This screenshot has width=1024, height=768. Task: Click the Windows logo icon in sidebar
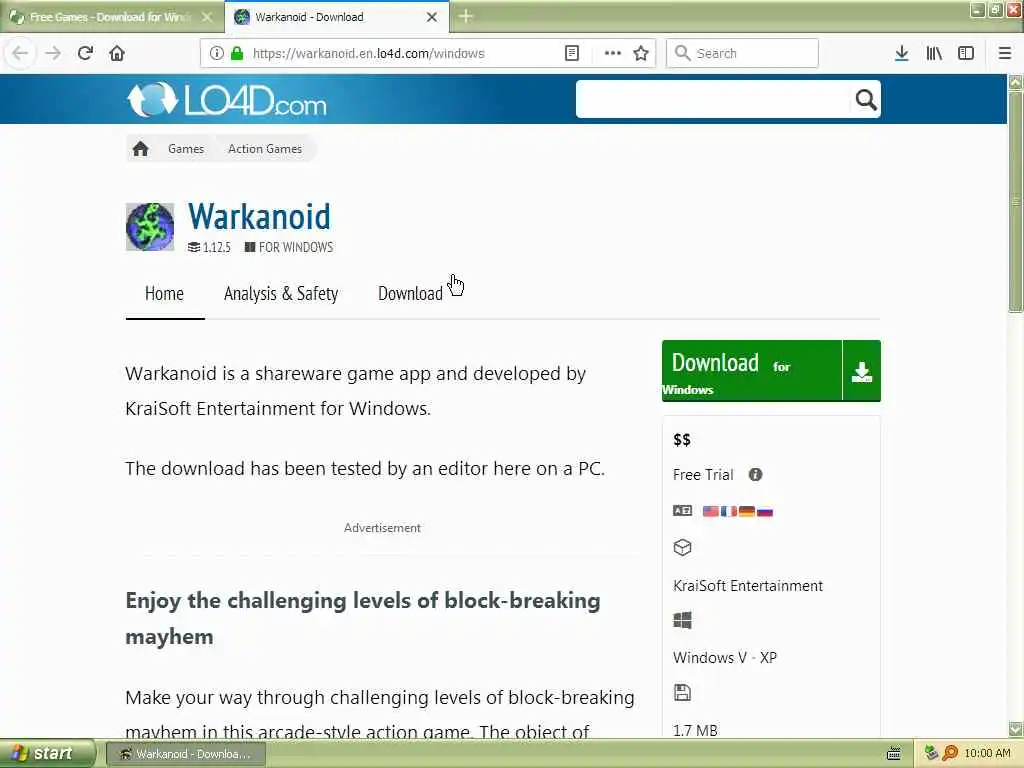point(682,620)
